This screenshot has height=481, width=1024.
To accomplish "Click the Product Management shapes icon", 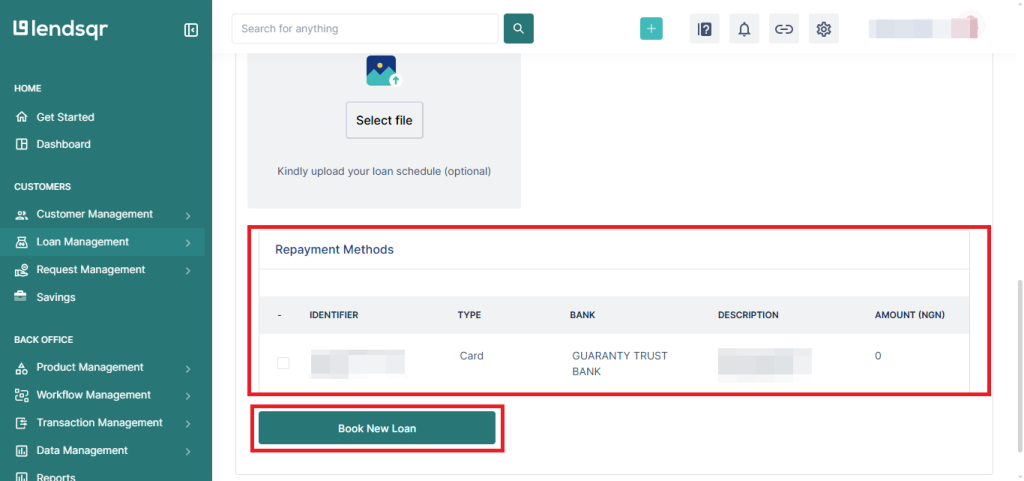I will tap(22, 367).
